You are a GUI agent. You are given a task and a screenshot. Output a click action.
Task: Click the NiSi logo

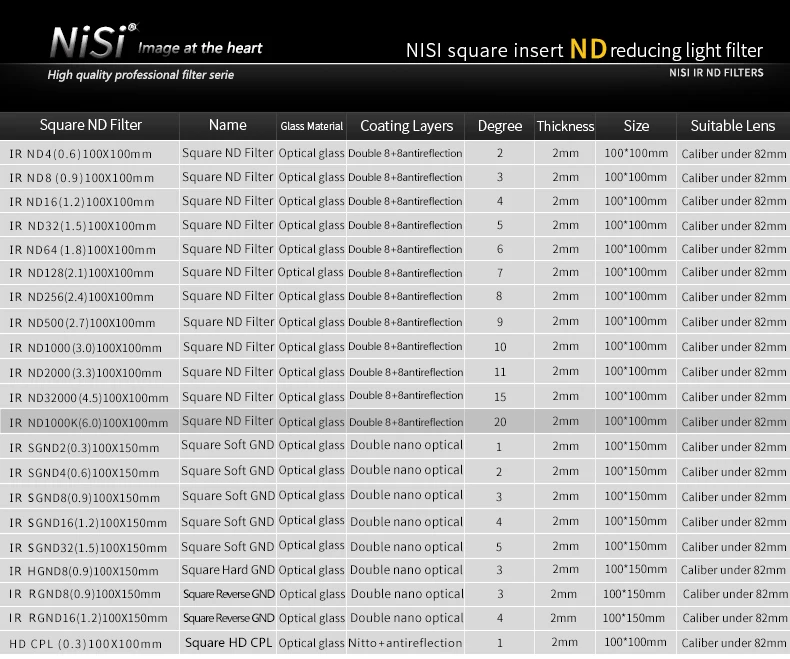[94, 41]
